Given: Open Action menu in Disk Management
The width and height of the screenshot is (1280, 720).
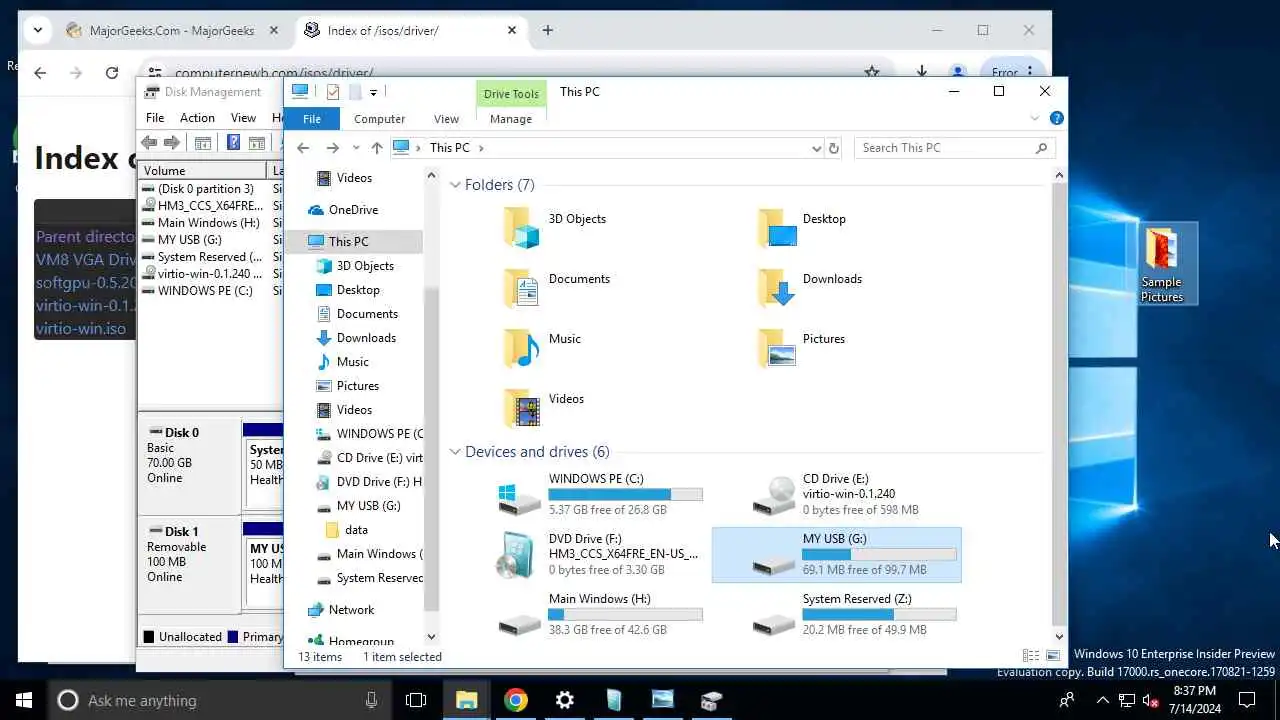Looking at the screenshot, I should [197, 117].
